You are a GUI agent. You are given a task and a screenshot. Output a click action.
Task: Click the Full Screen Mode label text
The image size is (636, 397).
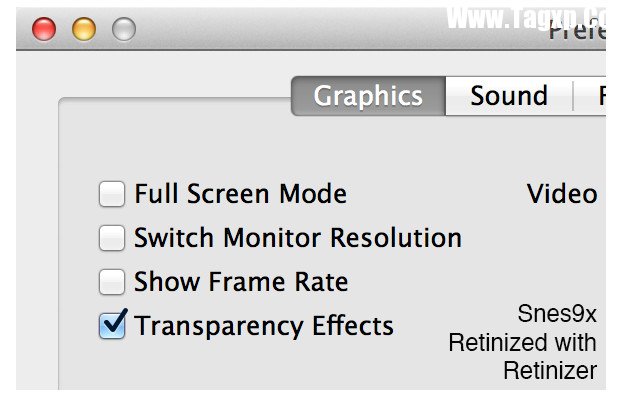point(241,194)
